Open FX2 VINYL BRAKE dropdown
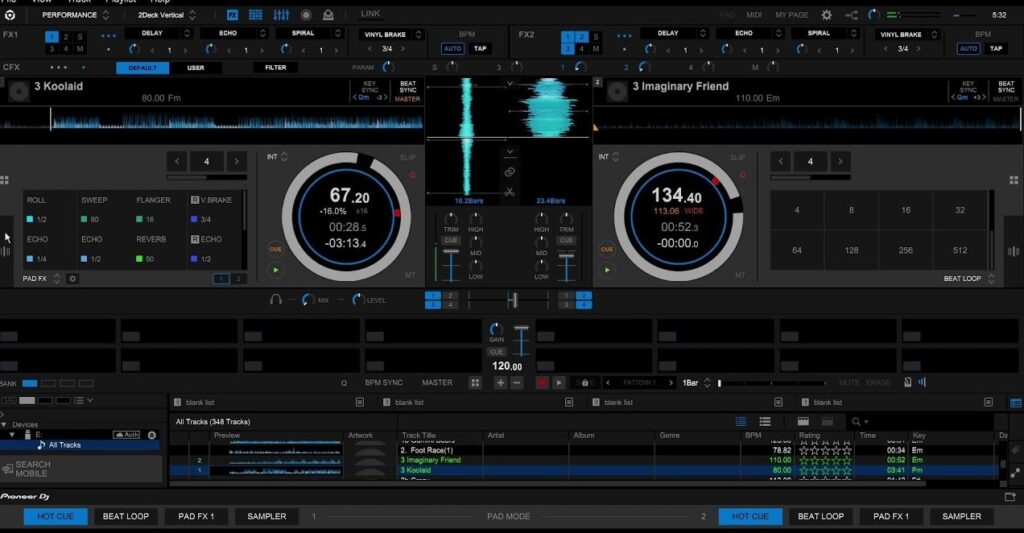 907,34
